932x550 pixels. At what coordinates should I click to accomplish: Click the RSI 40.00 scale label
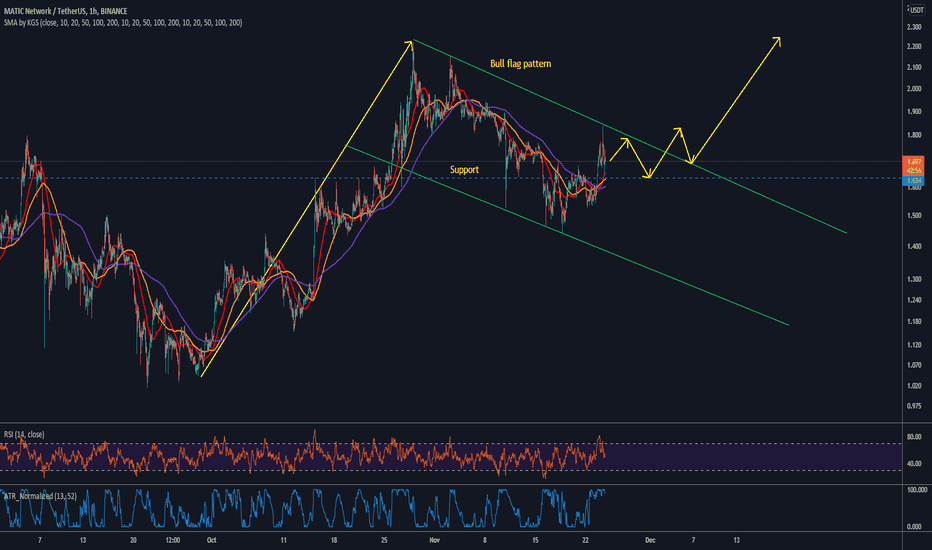(914, 463)
